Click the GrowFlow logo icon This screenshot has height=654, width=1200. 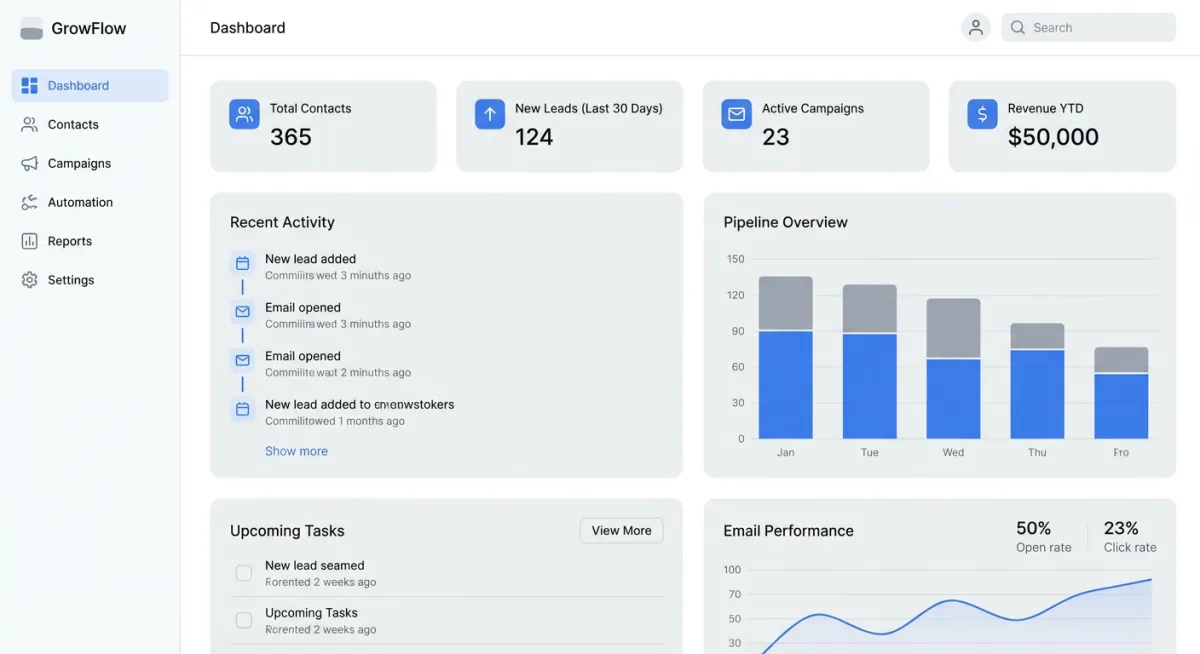tap(31, 28)
